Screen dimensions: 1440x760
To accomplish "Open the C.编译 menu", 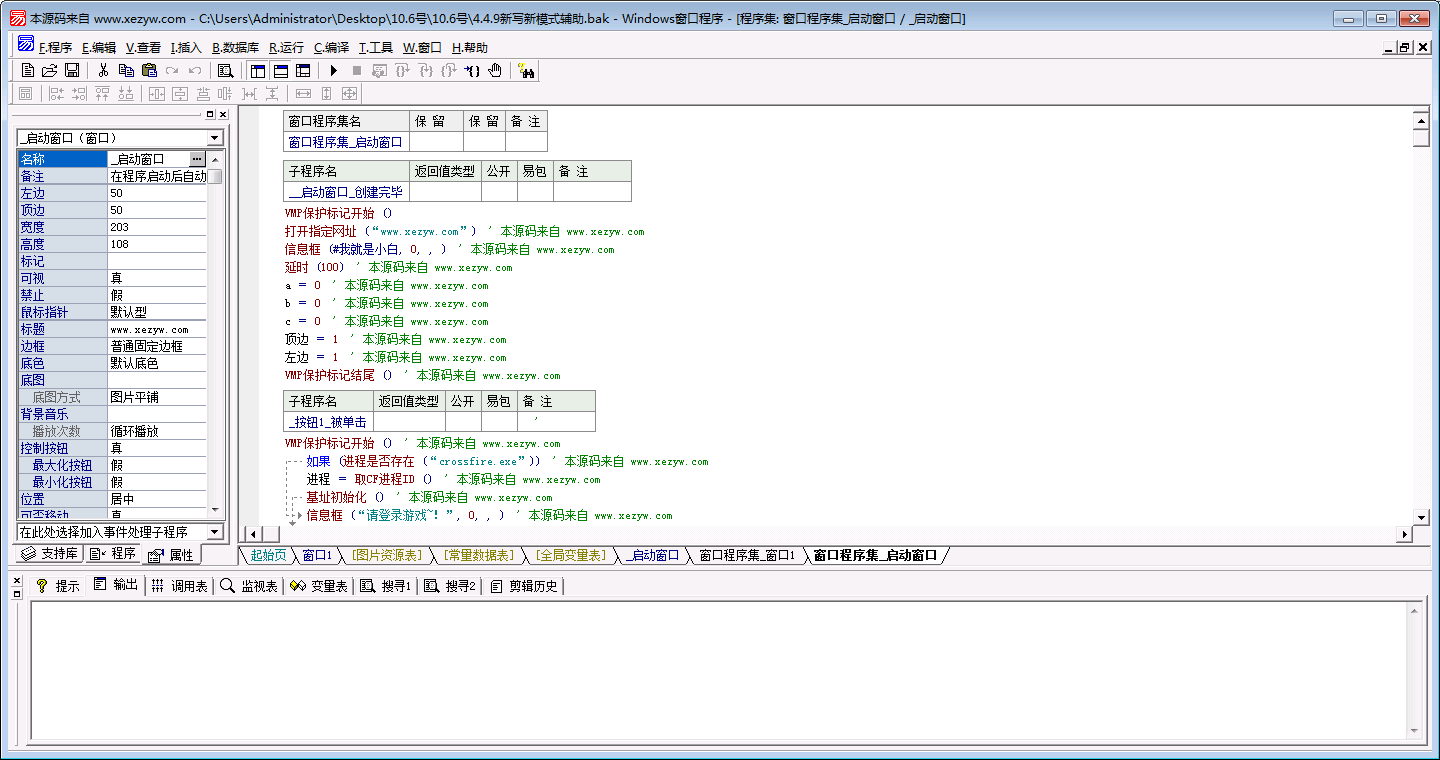I will coord(331,47).
